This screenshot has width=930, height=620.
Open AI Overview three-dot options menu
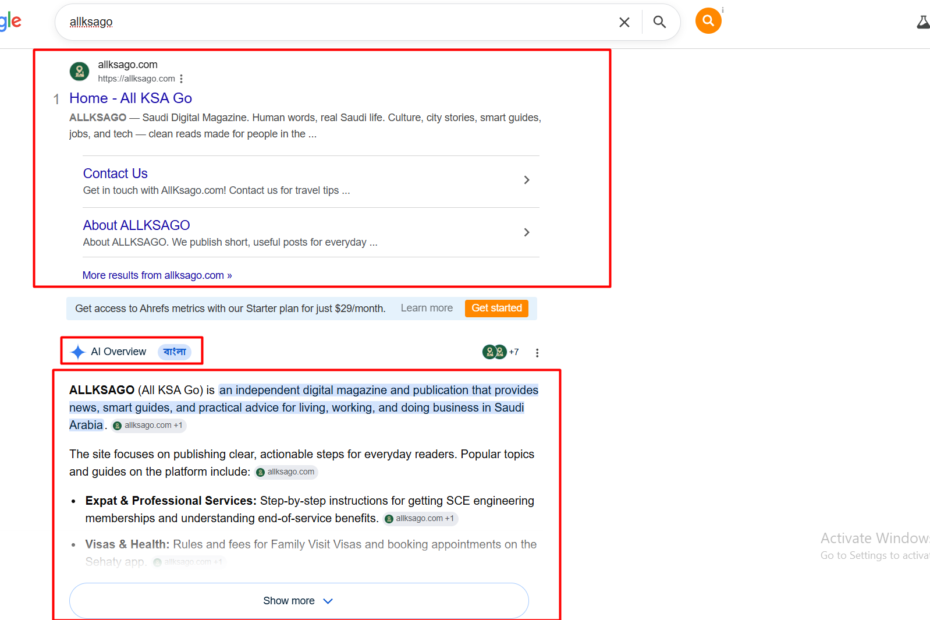coord(537,353)
